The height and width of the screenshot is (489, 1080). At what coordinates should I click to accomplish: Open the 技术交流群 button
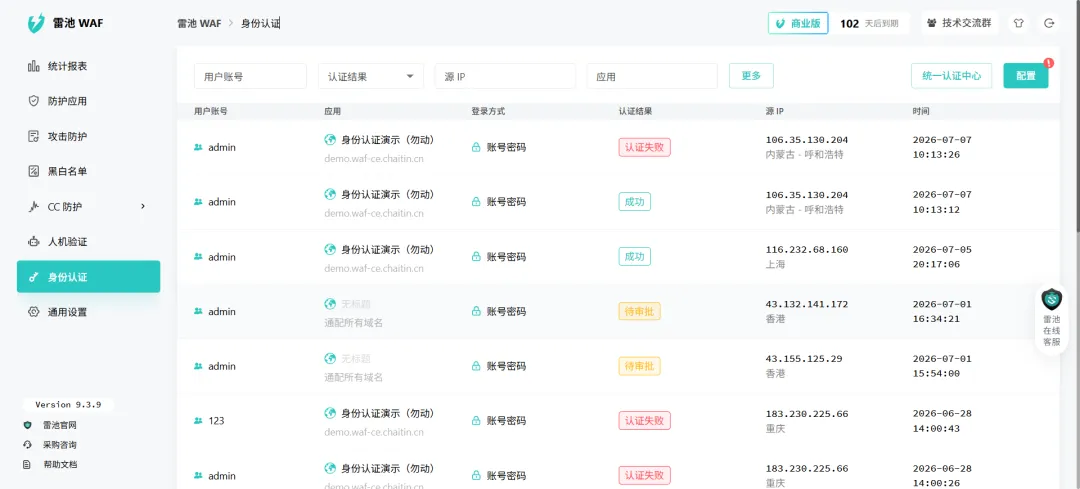[x=959, y=23]
